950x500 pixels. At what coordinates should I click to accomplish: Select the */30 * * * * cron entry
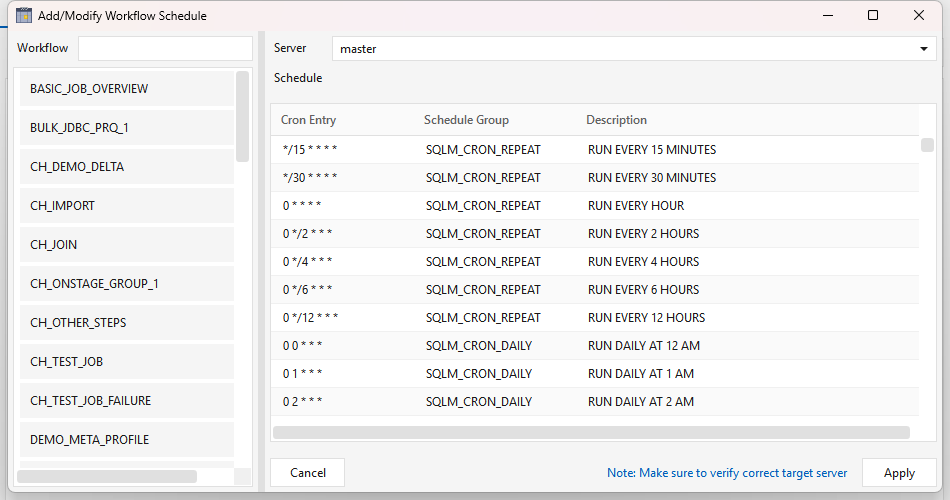(310, 178)
